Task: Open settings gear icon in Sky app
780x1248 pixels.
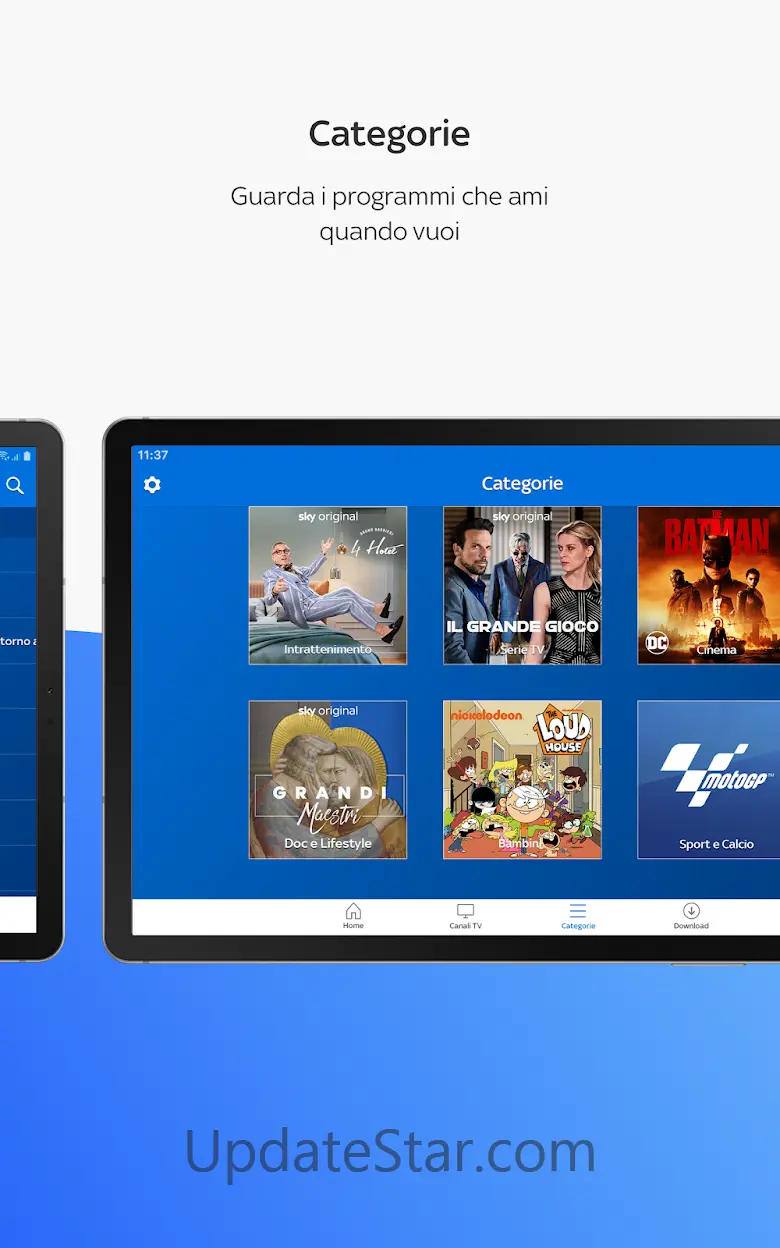Action: (152, 485)
